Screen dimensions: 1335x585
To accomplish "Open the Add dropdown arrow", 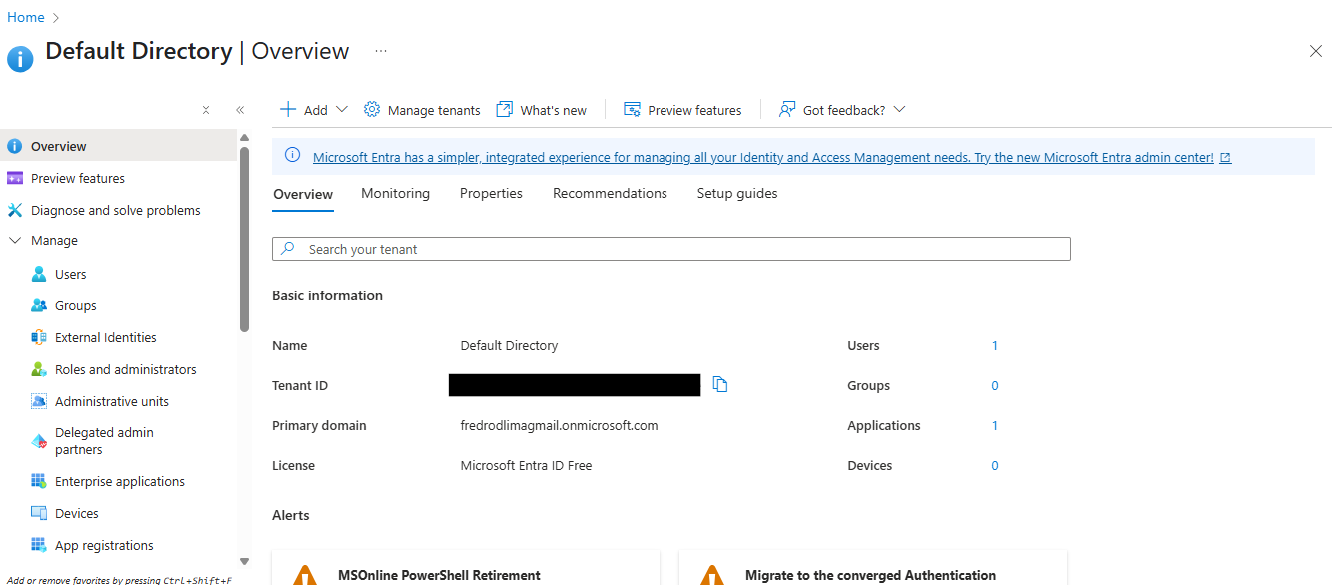I will point(342,109).
